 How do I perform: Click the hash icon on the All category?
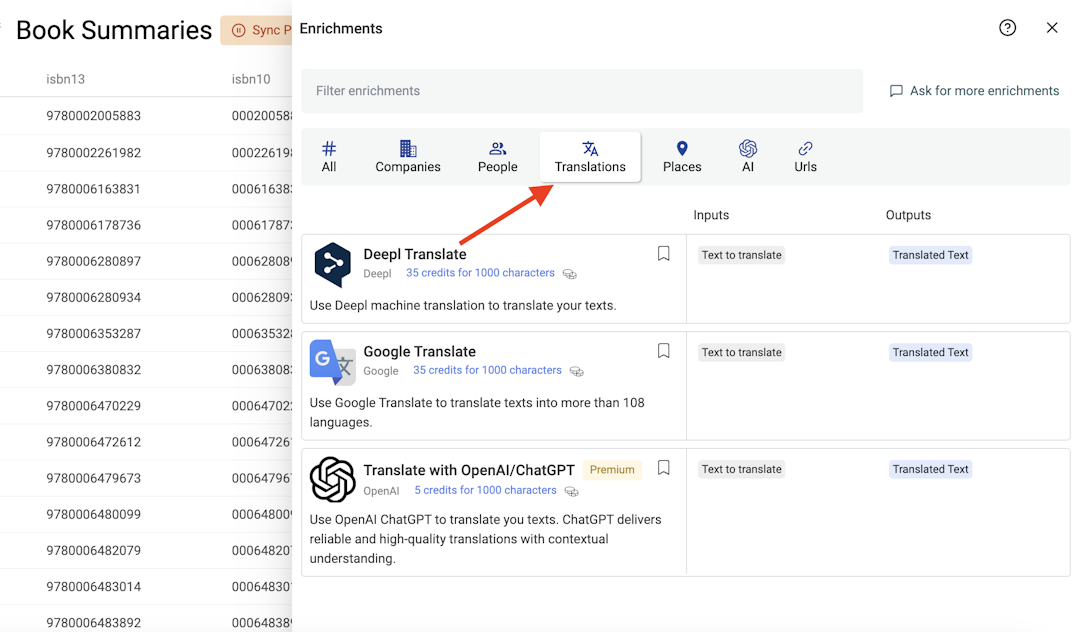(329, 146)
